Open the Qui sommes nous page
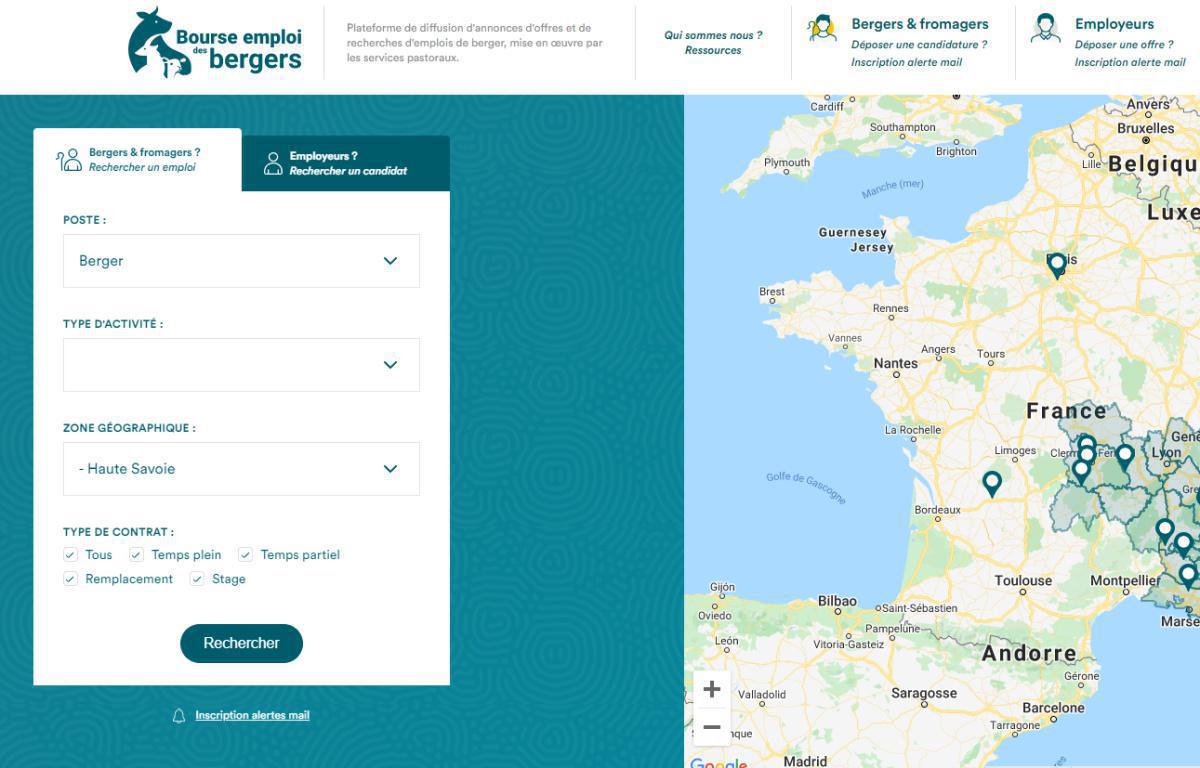The image size is (1200, 768). click(x=713, y=35)
